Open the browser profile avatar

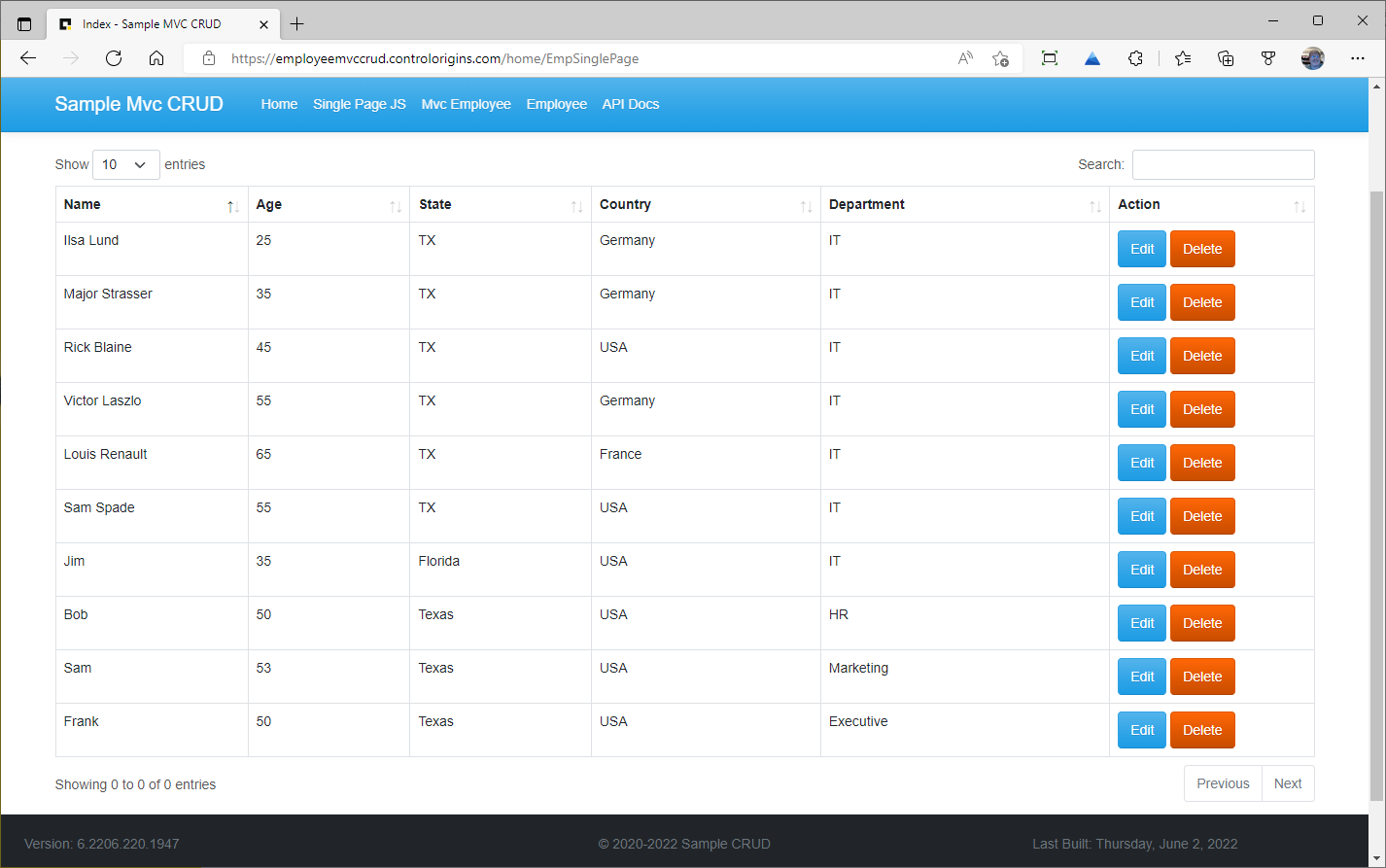1312,58
